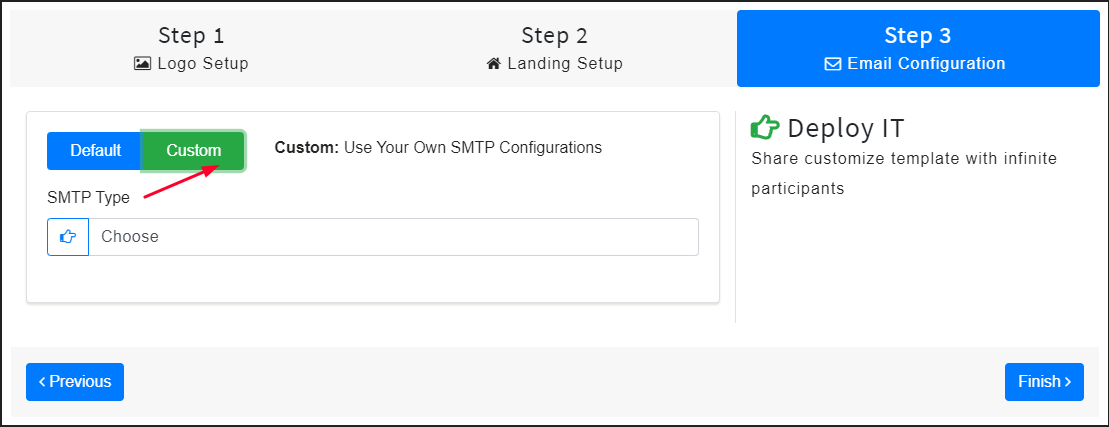Click the left chevron on the Previous button
Image resolution: width=1109 pixels, height=427 pixels.
[42, 382]
